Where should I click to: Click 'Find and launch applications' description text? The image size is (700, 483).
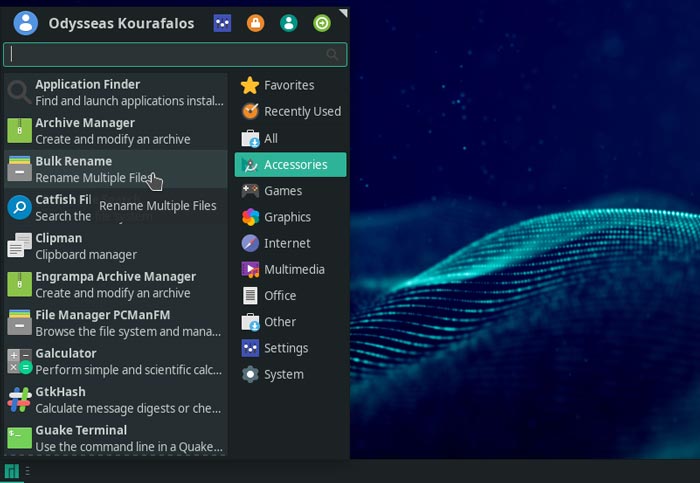[x=129, y=101]
